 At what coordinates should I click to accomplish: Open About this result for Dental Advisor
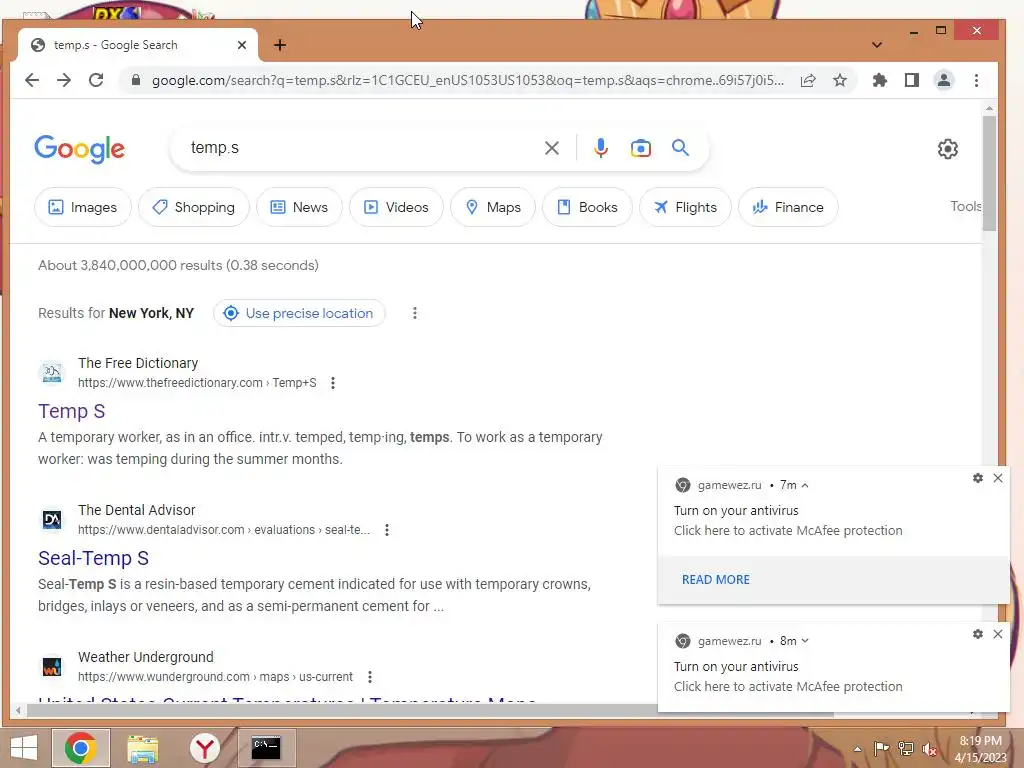click(387, 530)
